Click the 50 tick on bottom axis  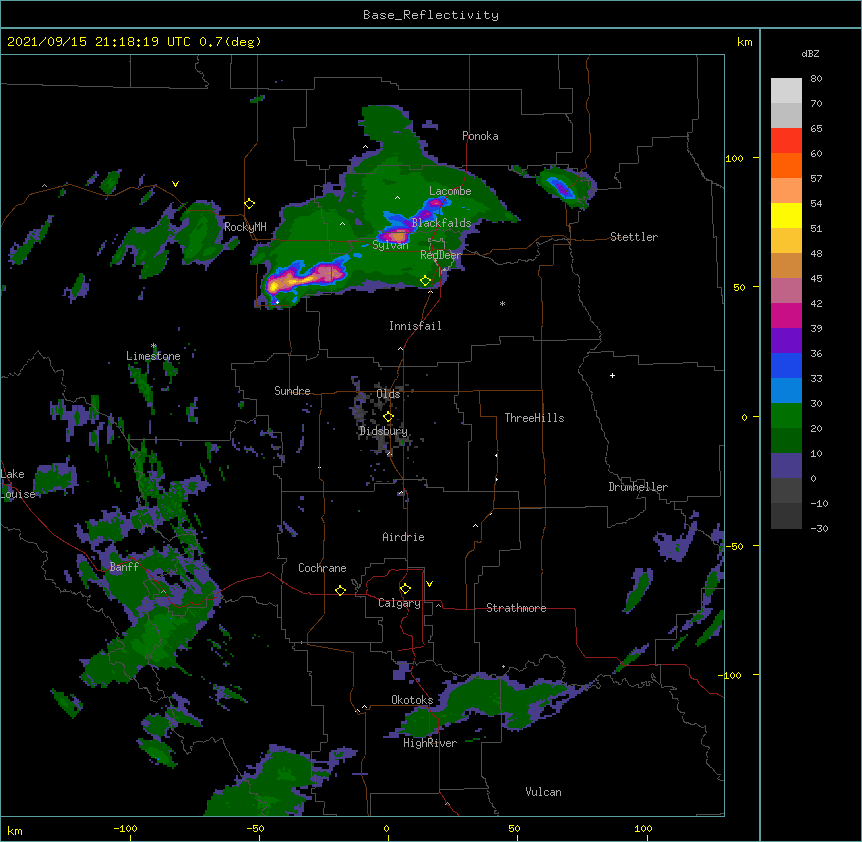(515, 828)
